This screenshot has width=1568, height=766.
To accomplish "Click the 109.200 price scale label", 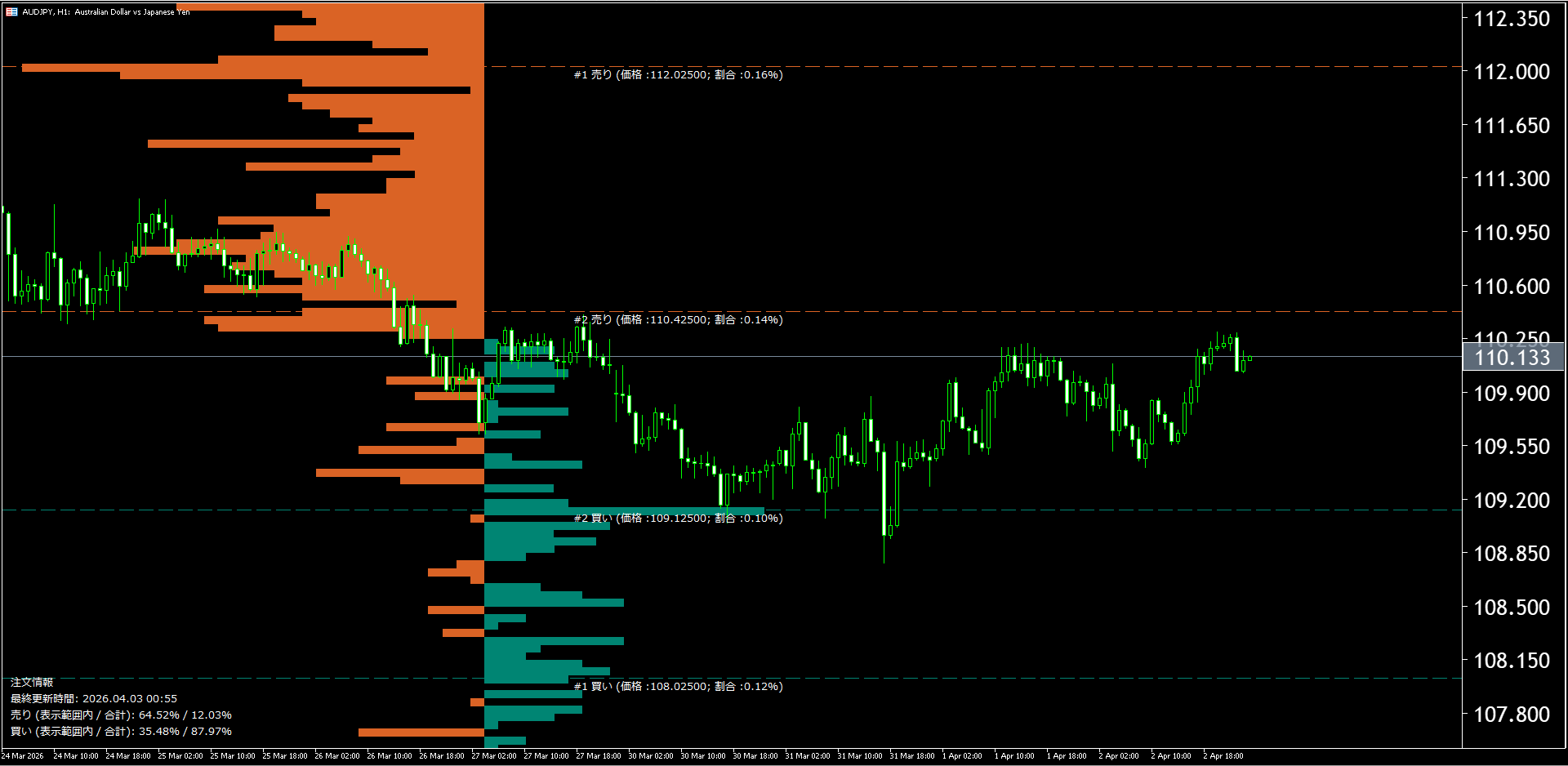I will tap(1512, 501).
